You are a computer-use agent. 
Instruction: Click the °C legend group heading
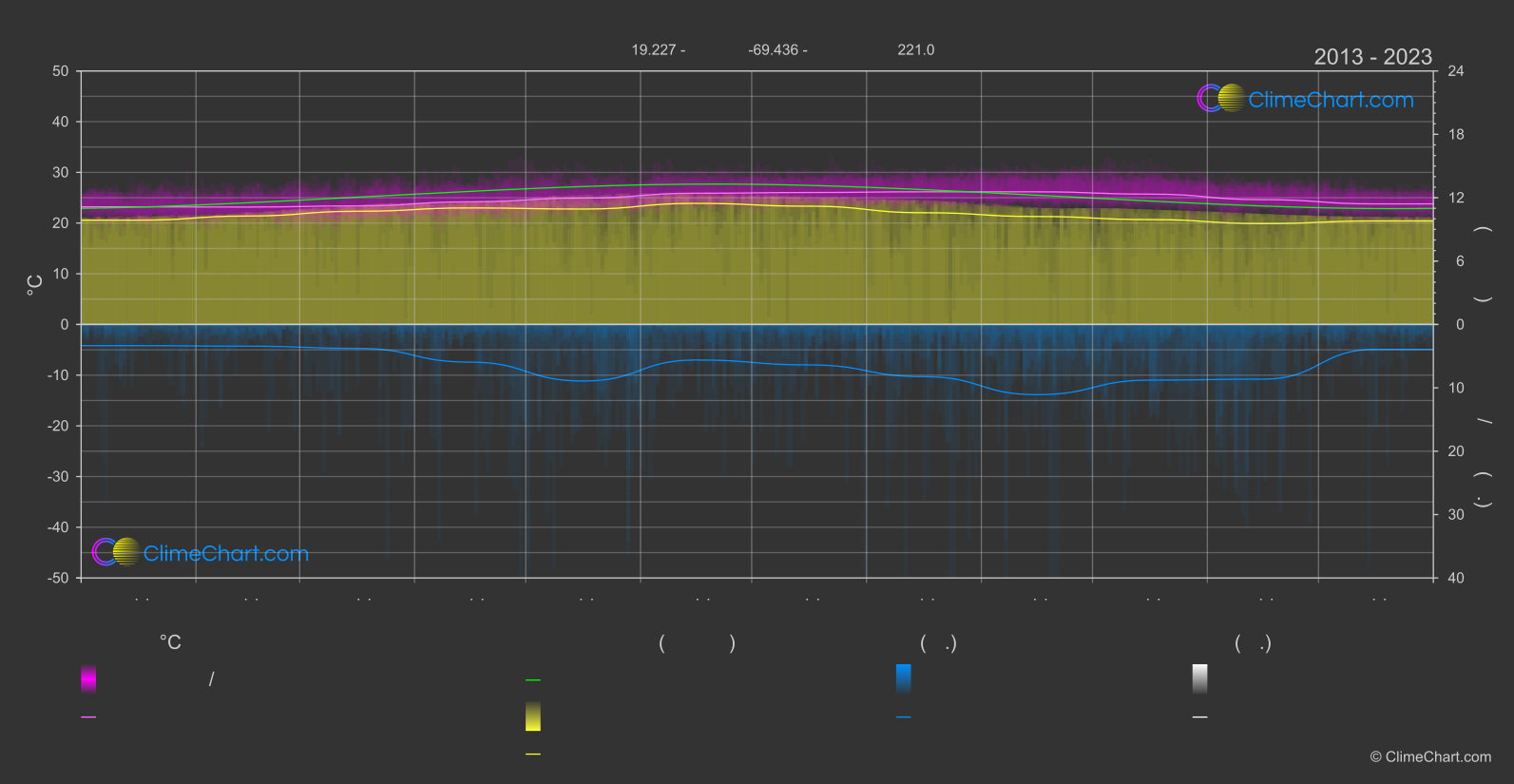click(170, 643)
